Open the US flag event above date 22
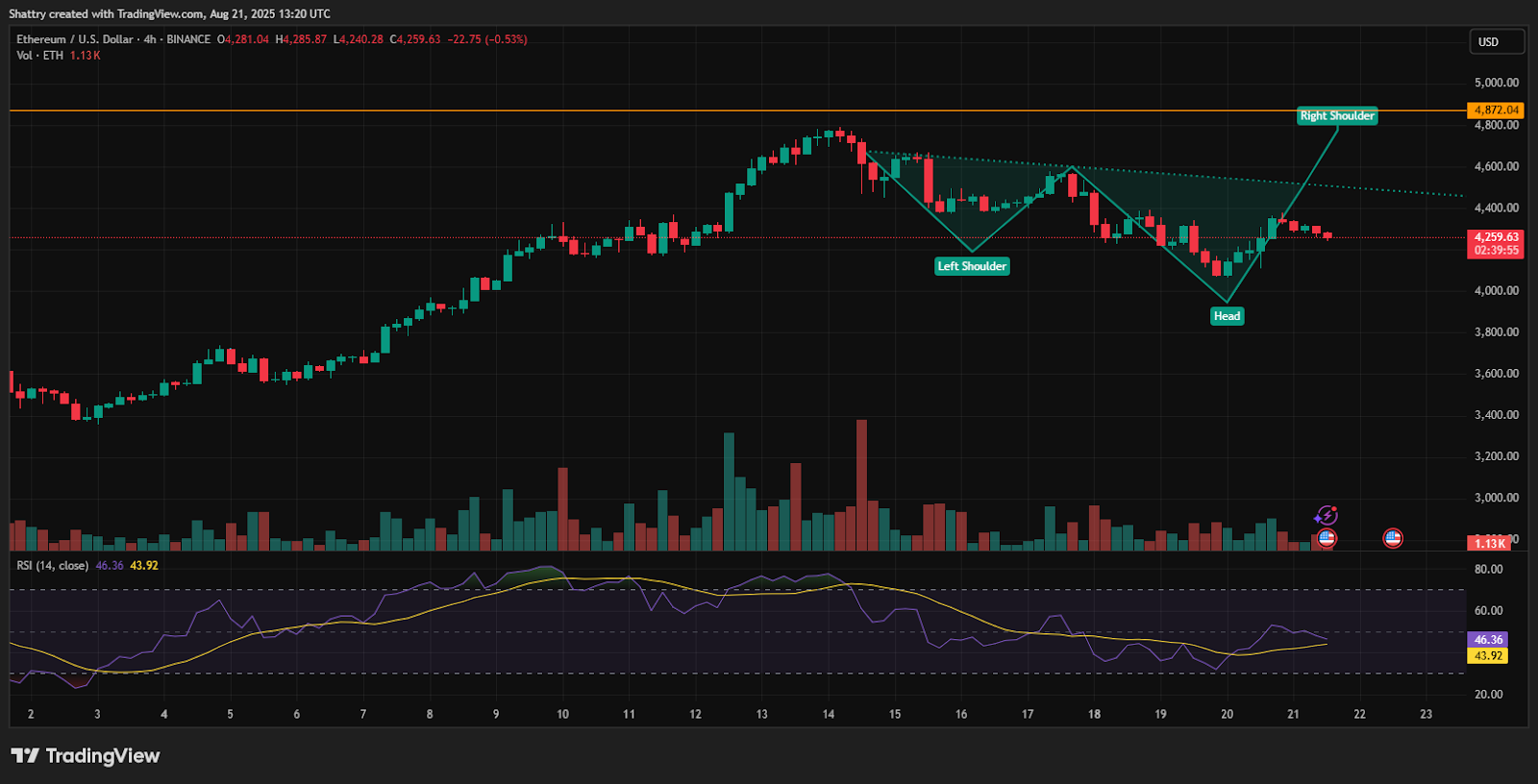The image size is (1538, 784). [1393, 538]
